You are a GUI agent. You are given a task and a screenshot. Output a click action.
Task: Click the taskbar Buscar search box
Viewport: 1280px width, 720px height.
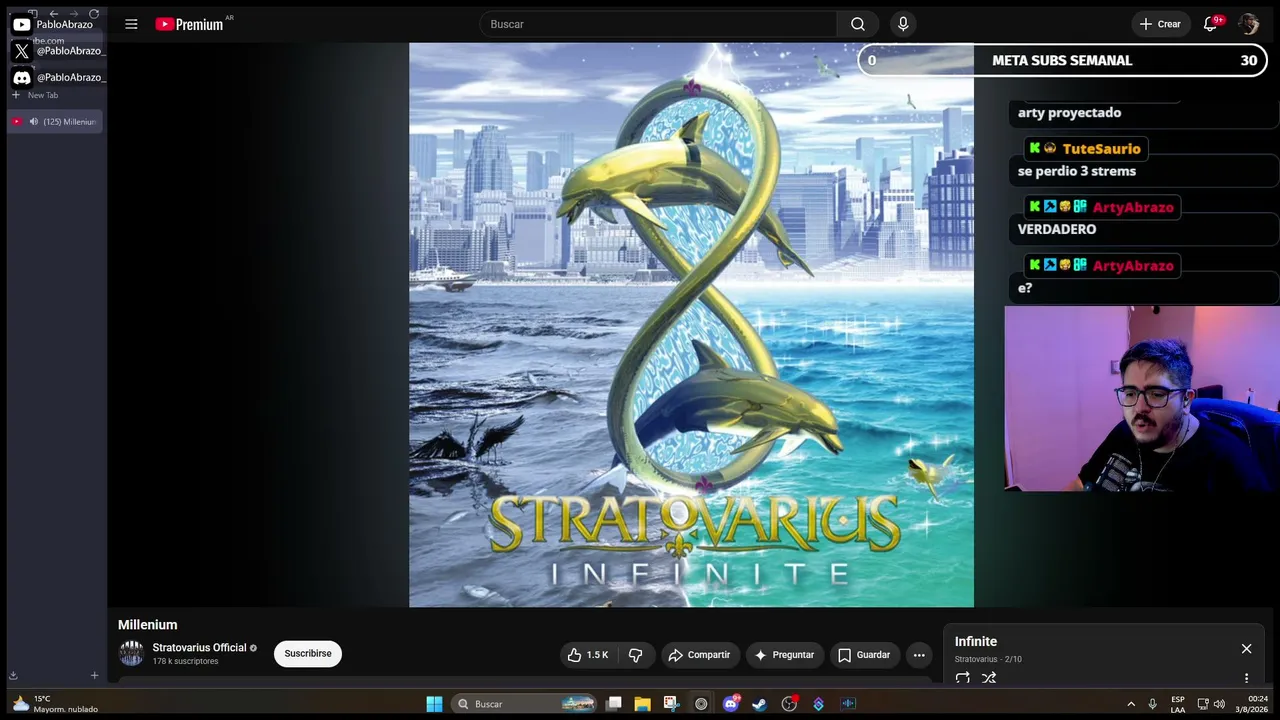tap(525, 704)
